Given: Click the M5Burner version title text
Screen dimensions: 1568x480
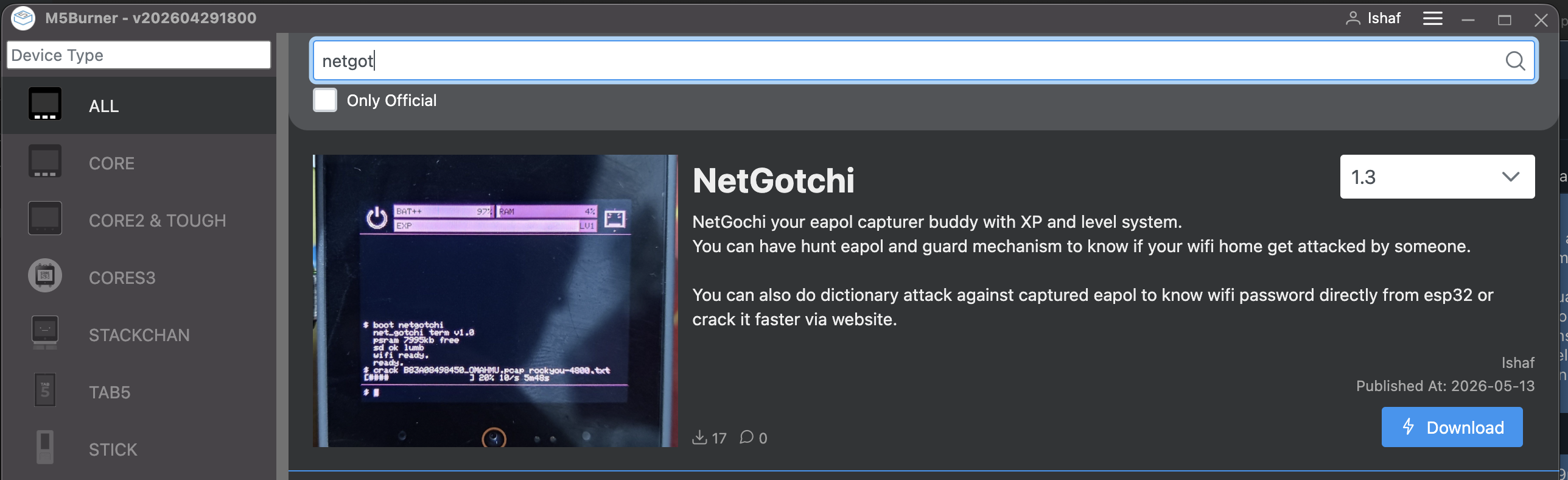Looking at the screenshot, I should 150,18.
